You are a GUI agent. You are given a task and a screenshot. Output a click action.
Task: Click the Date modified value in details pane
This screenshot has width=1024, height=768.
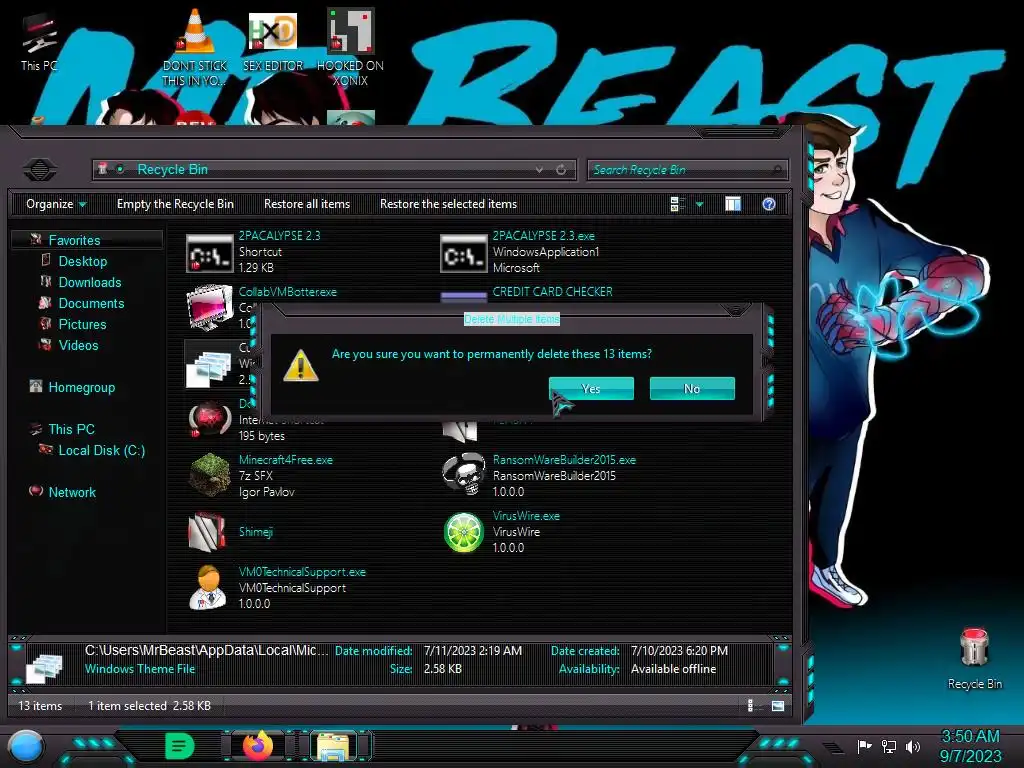click(x=473, y=650)
